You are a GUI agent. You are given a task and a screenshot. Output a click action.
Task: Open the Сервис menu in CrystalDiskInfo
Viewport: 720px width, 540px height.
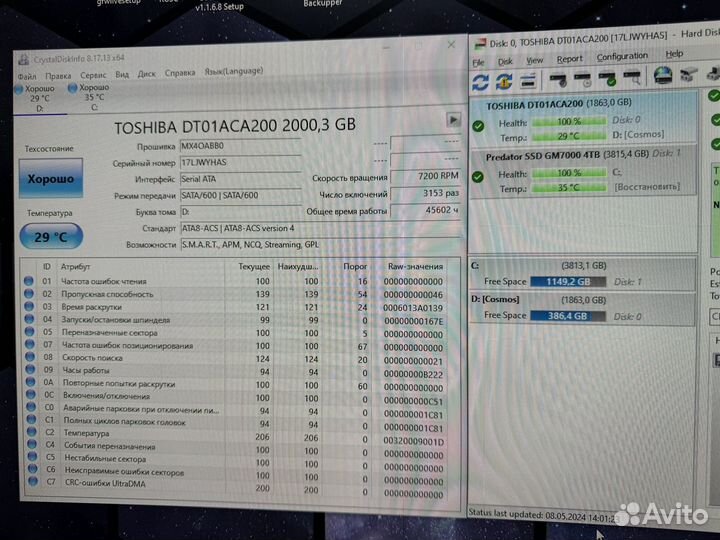[93, 75]
